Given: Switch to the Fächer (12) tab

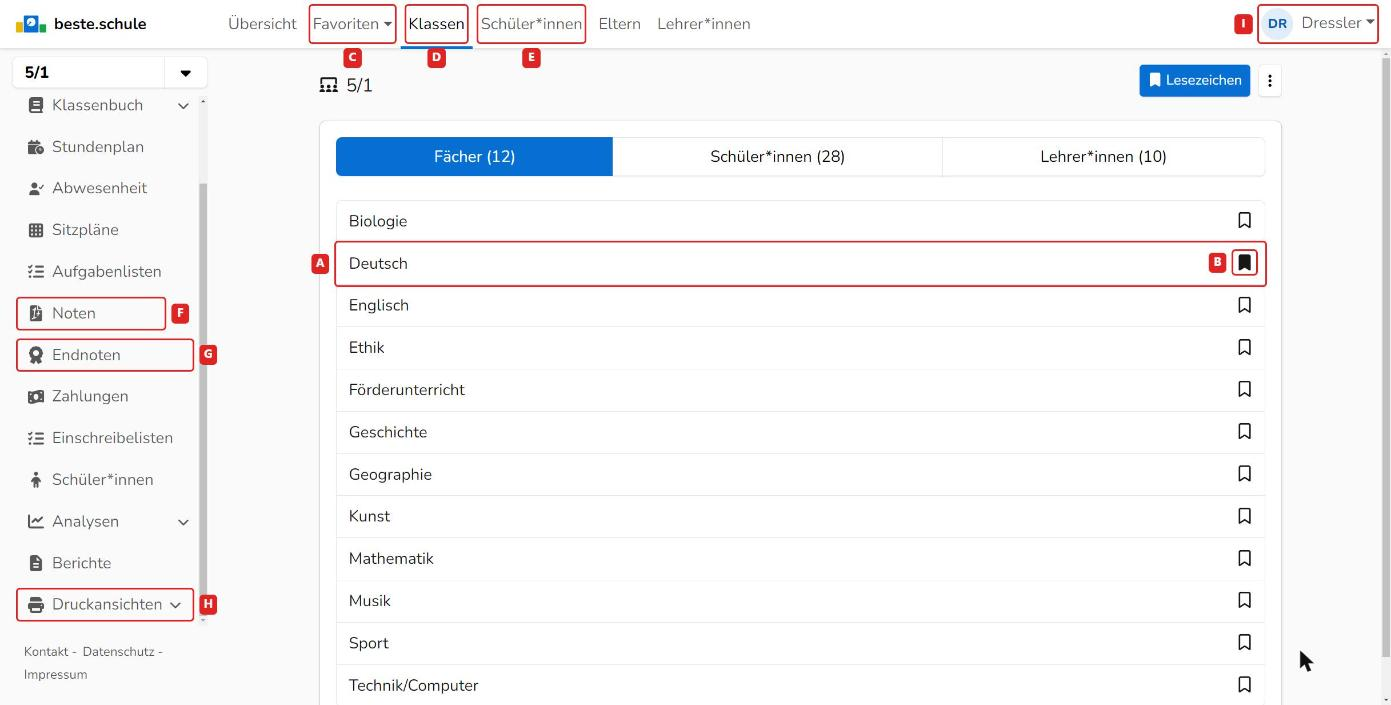Looking at the screenshot, I should [x=474, y=156].
